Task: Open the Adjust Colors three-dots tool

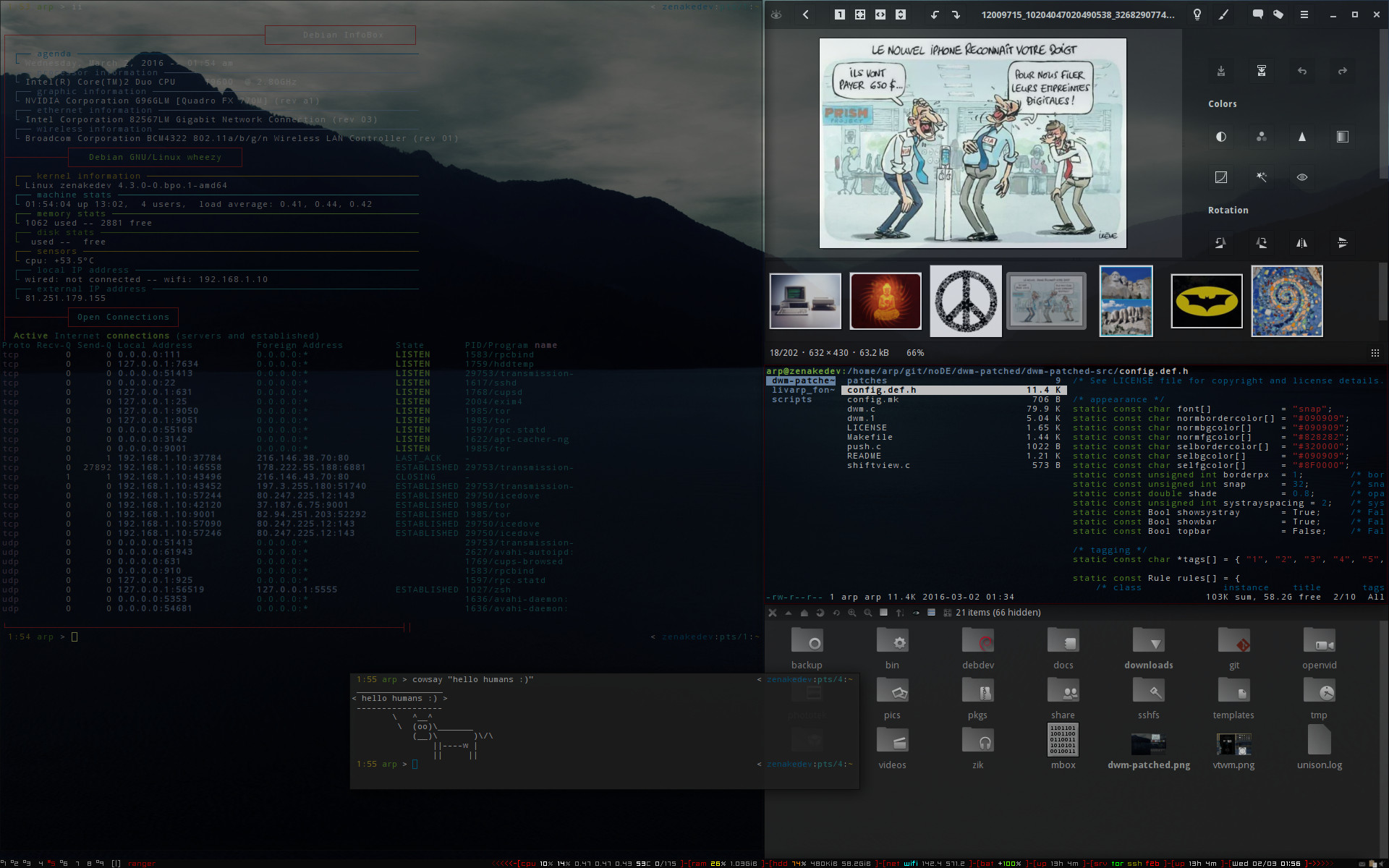Action: click(x=1262, y=137)
